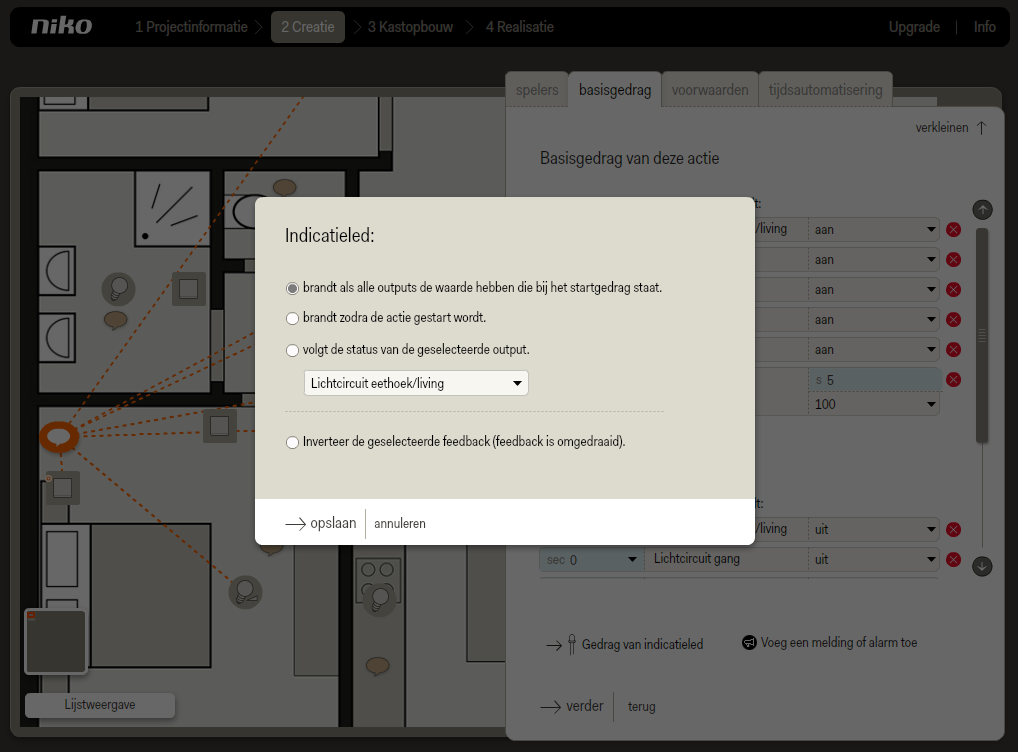1018x752 pixels.
Task: Click the light bulb icon on the kitchen cooktop
Action: (380, 599)
